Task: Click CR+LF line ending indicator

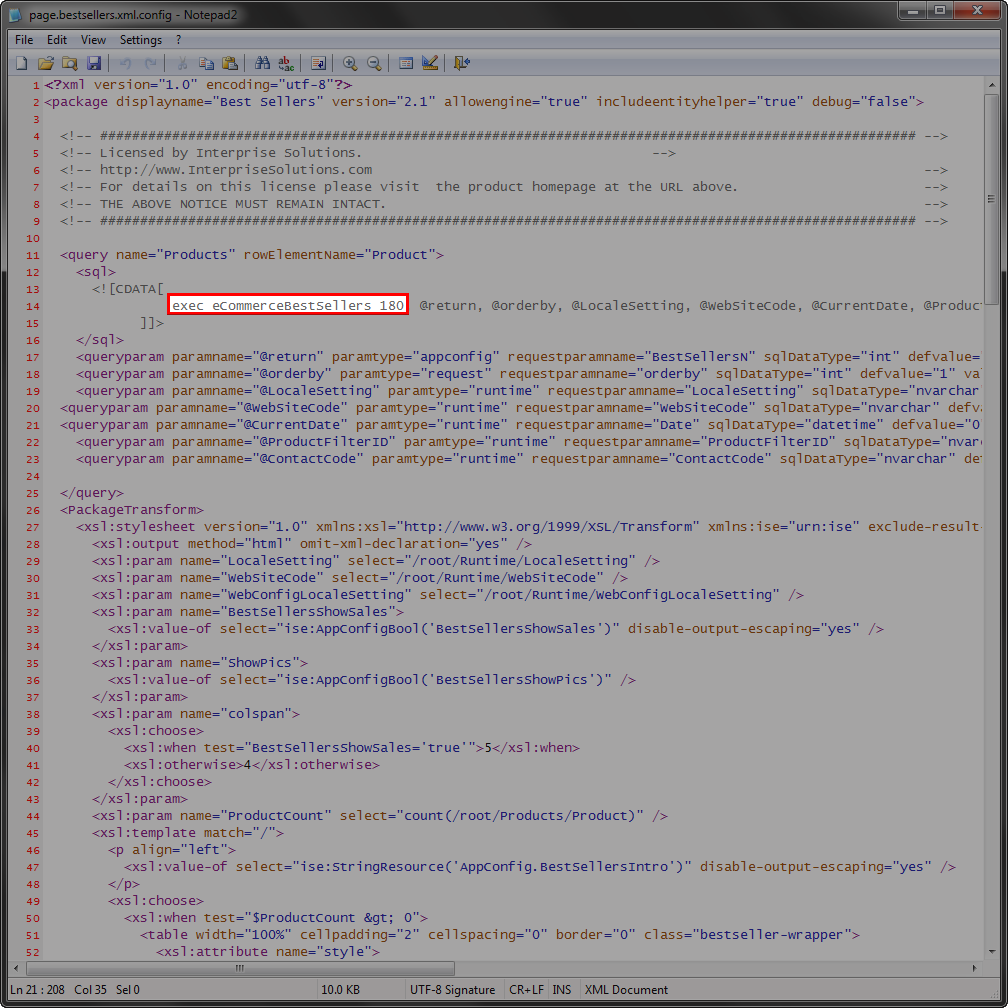Action: (526, 989)
